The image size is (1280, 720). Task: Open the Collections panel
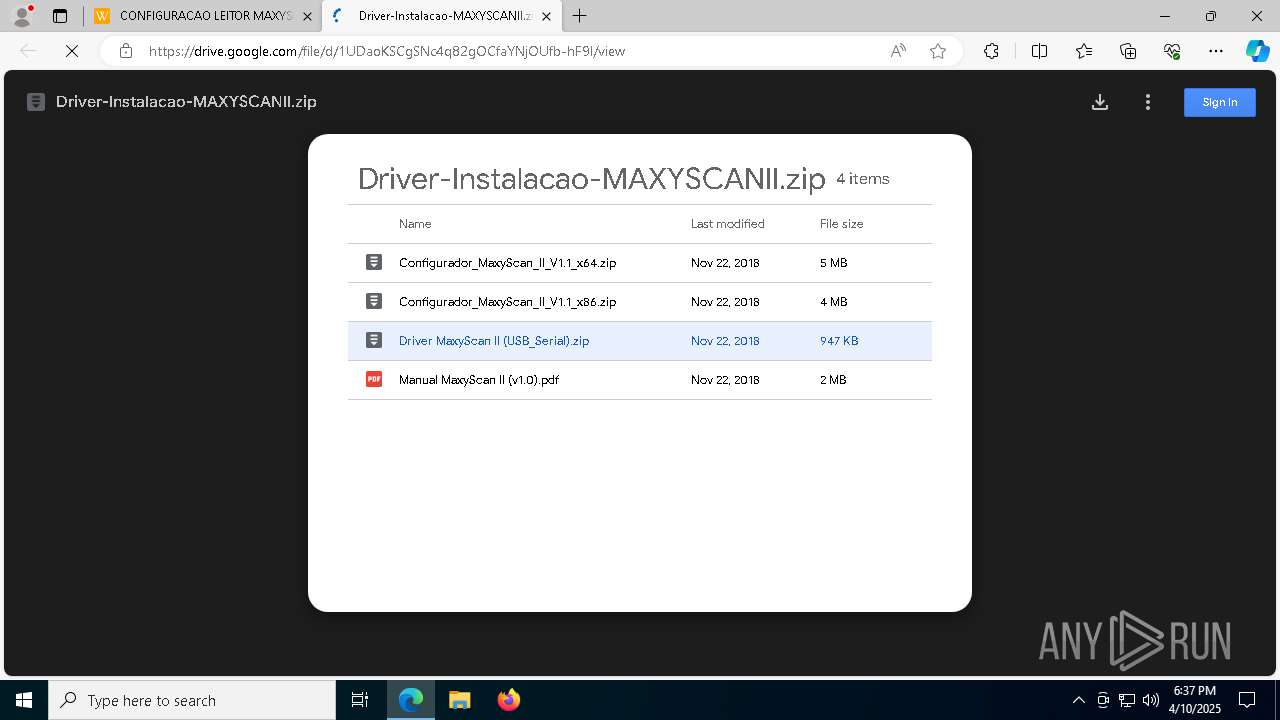click(1128, 51)
